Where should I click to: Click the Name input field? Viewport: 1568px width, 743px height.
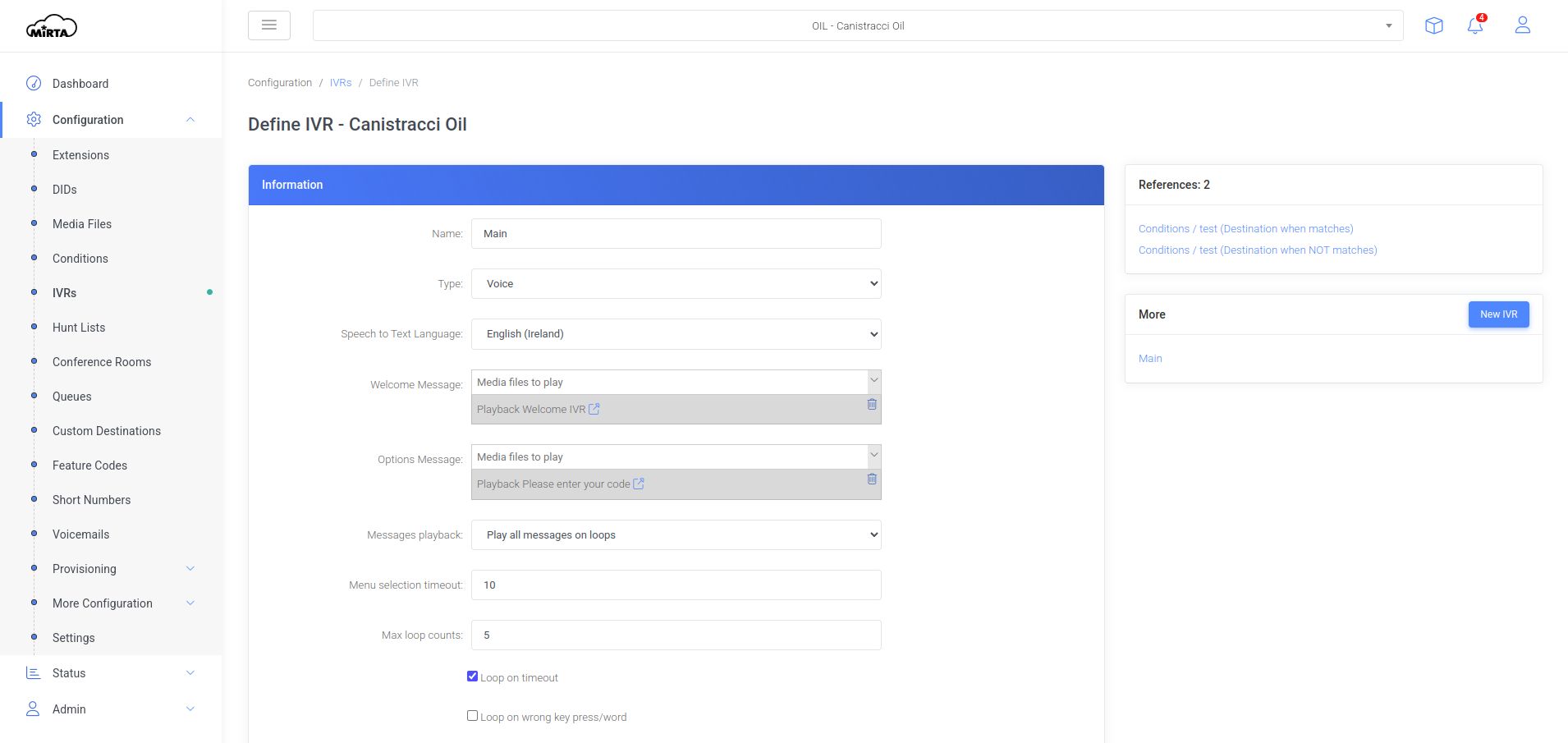676,233
